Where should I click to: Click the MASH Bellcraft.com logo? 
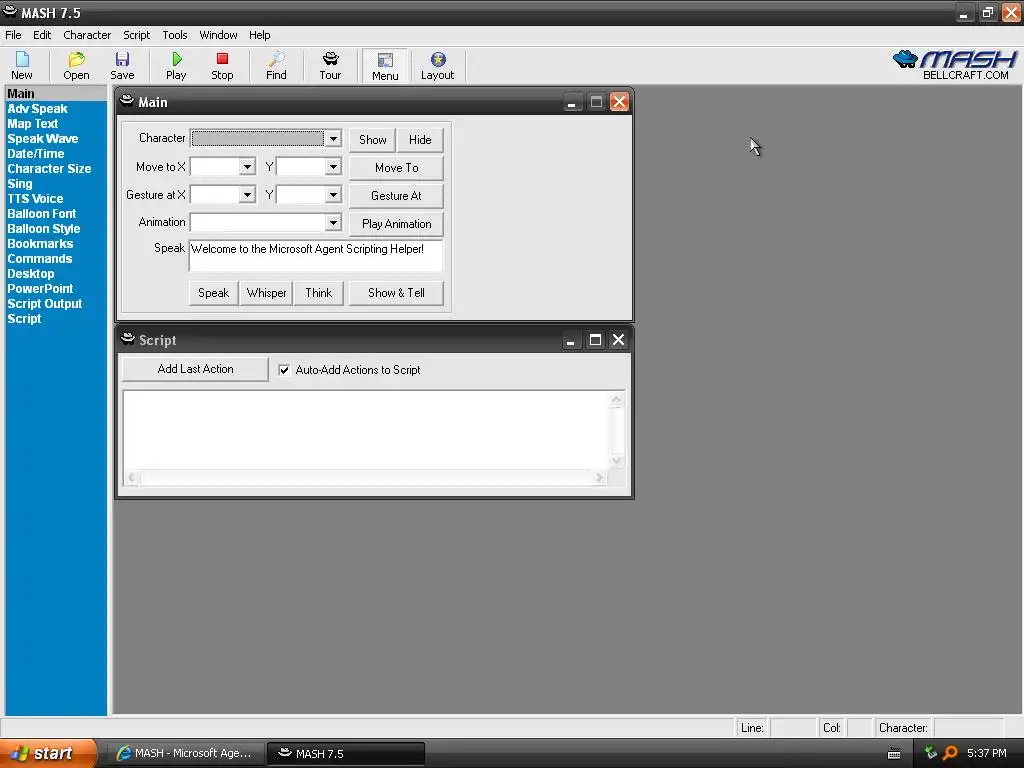954,65
